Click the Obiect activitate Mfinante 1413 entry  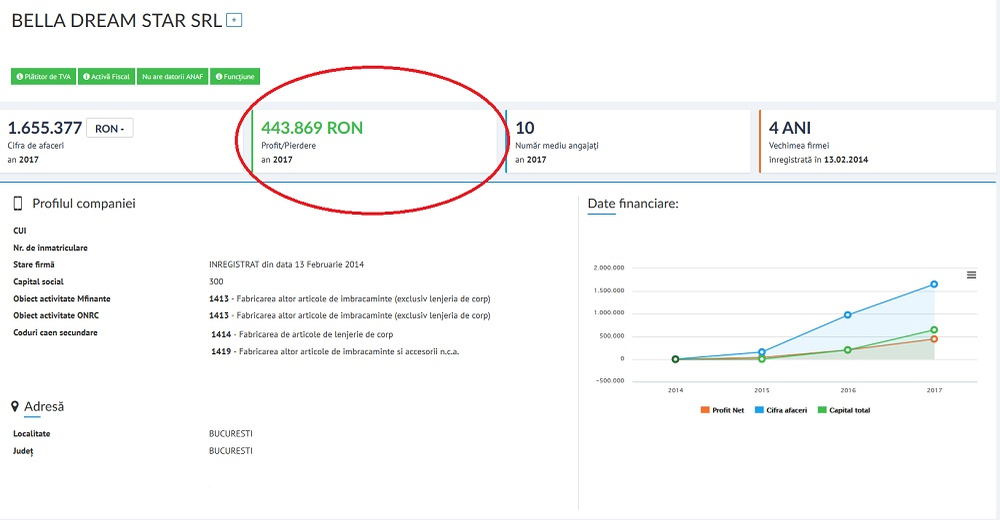[349, 299]
